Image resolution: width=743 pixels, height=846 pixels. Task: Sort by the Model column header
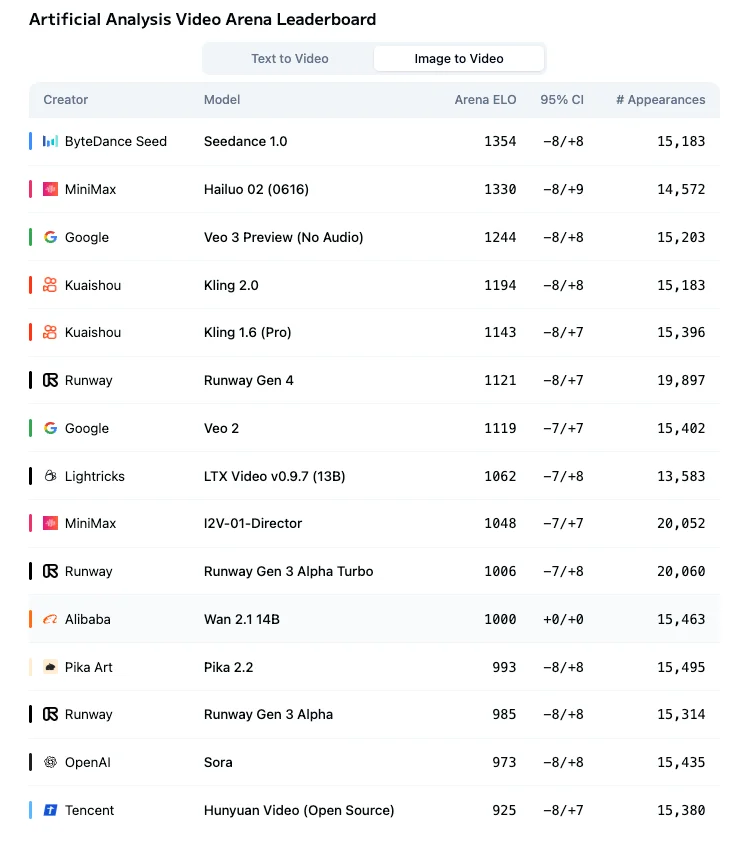point(222,100)
